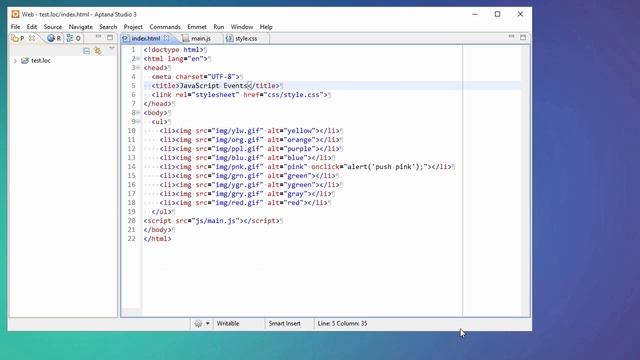
Task: Open the Edit menu
Action: [32, 27]
